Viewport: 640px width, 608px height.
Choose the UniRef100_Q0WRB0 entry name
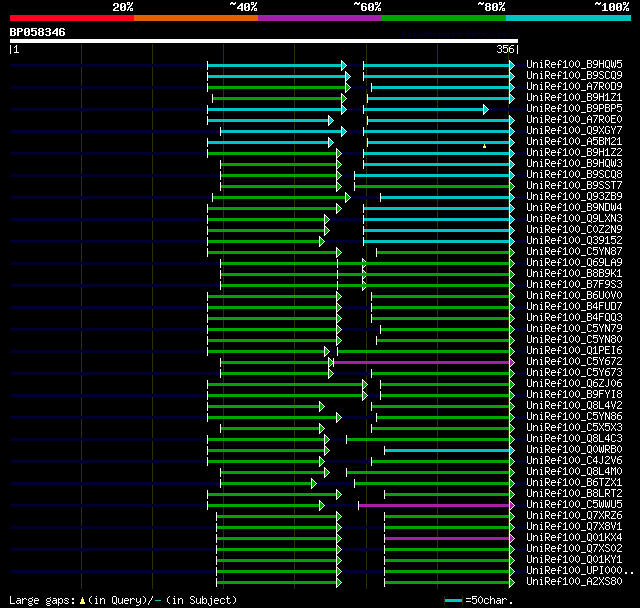tap(574, 450)
